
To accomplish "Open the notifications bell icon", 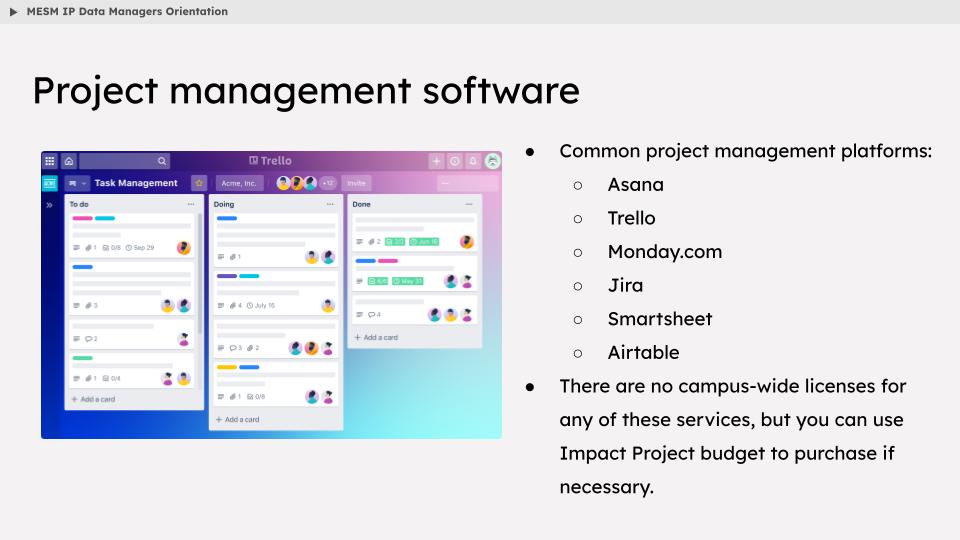I will coord(473,161).
